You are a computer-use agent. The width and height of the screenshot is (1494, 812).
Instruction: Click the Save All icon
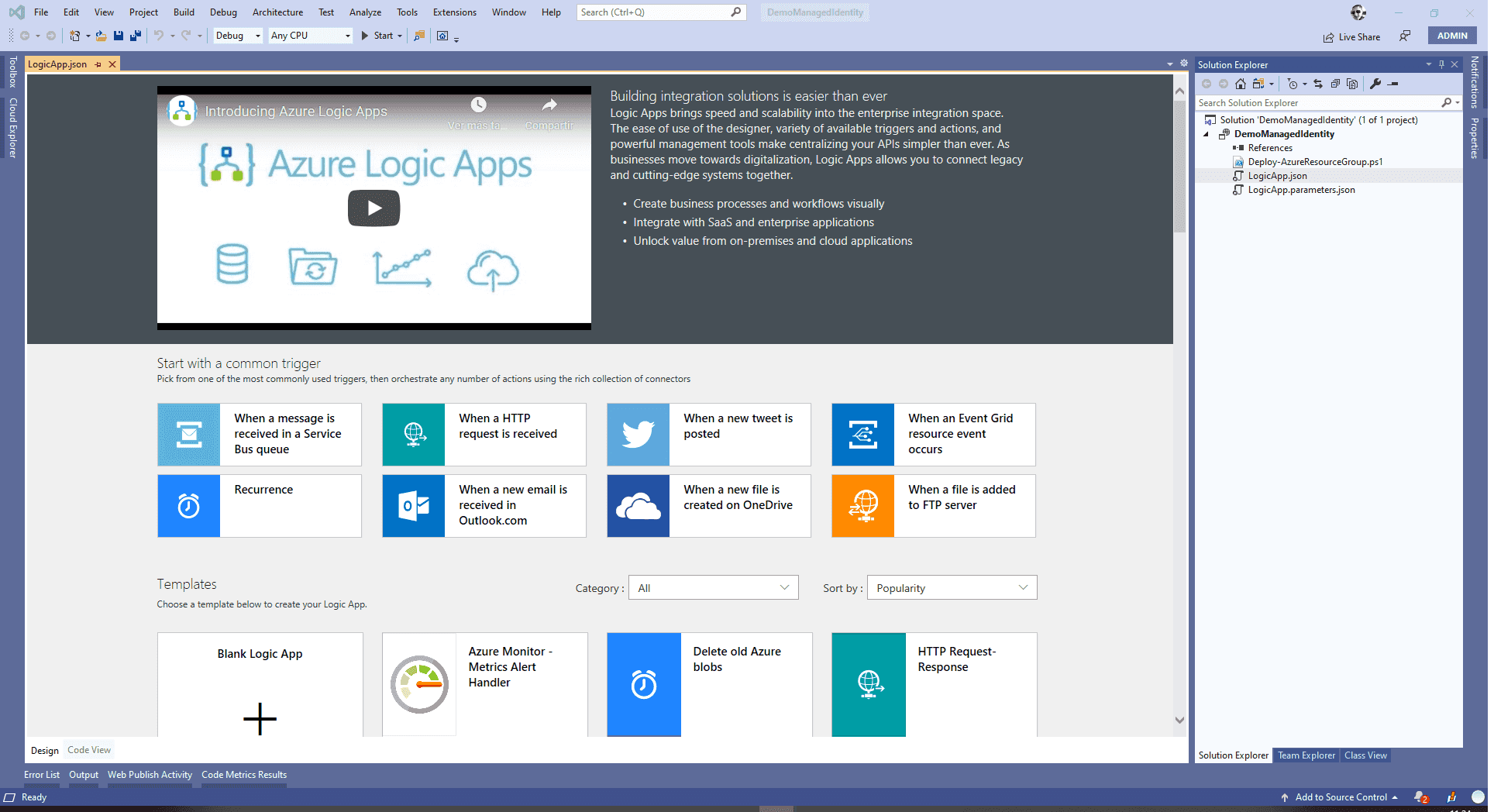click(x=136, y=36)
